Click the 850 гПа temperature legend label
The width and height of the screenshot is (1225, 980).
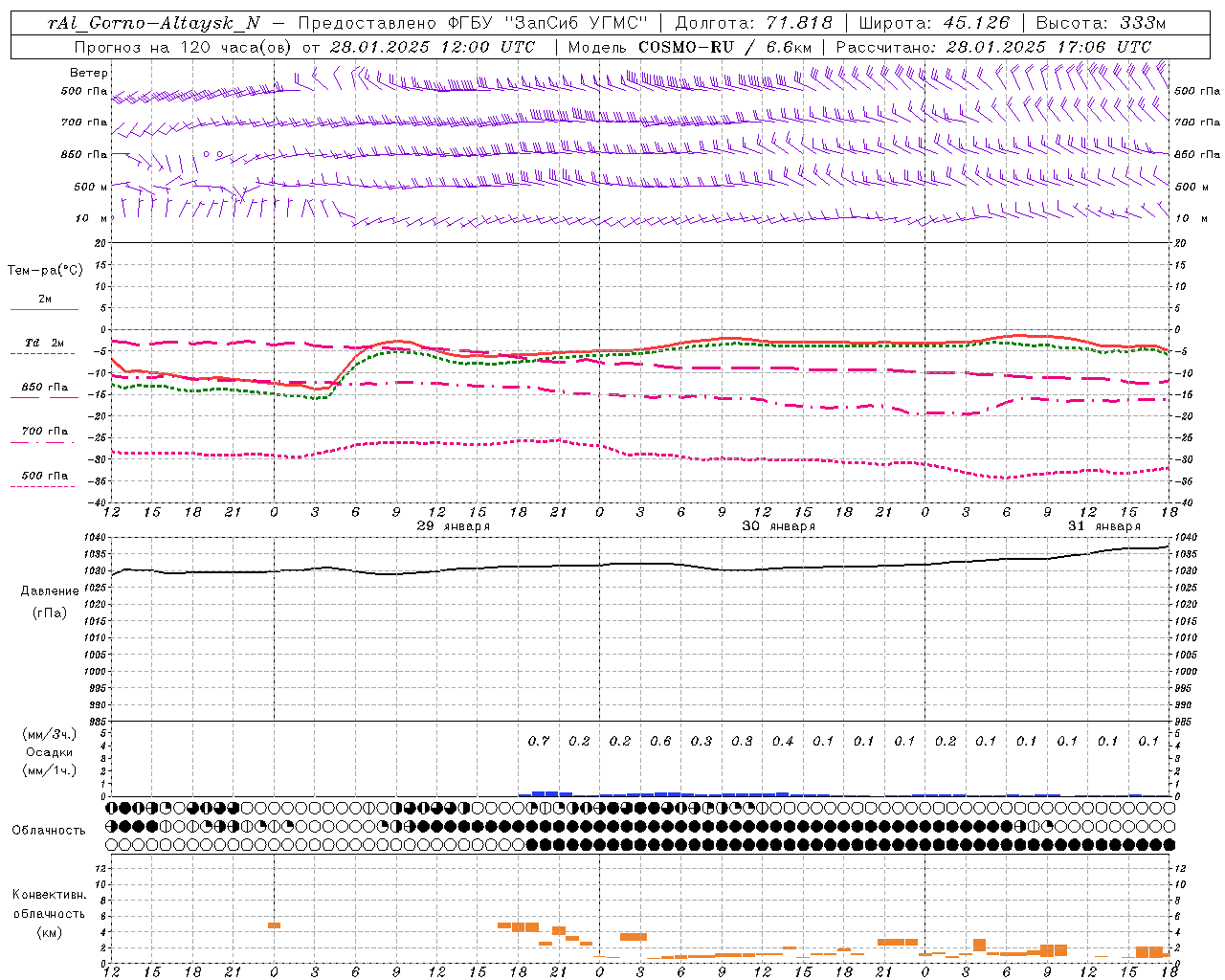coord(45,388)
